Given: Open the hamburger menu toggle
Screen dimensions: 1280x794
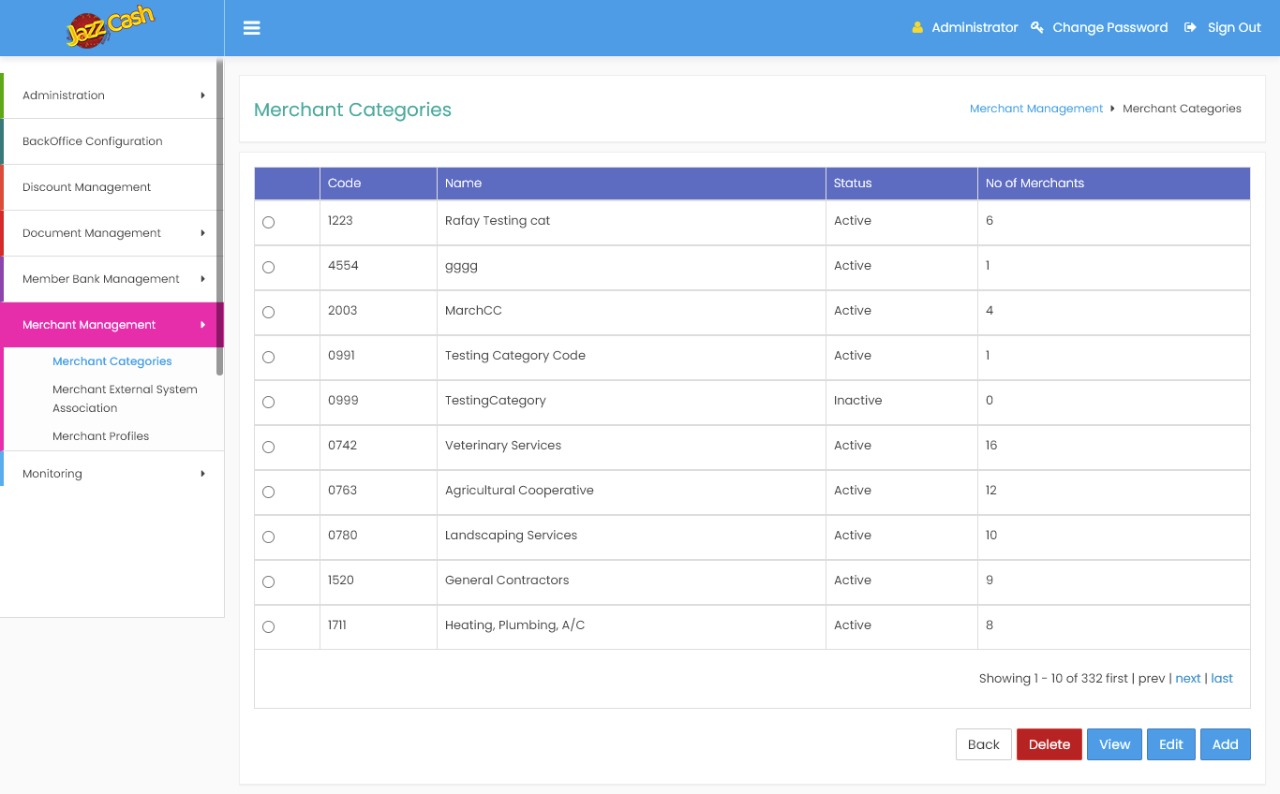Looking at the screenshot, I should [252, 28].
